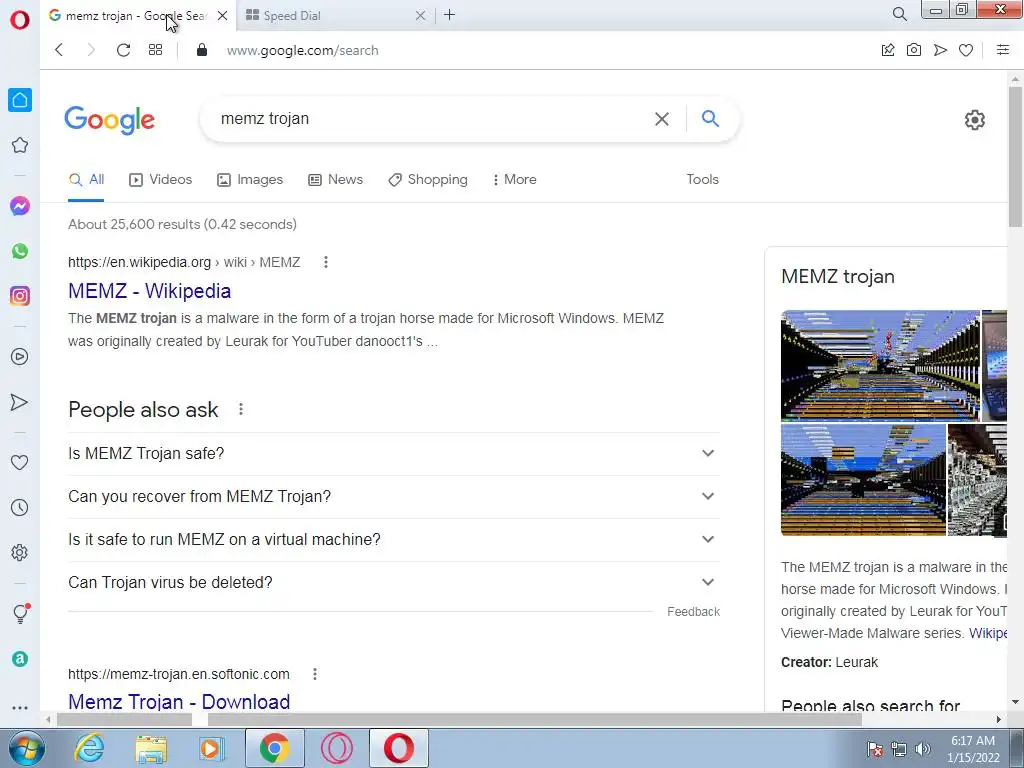Launch Internet Explorer from the taskbar

(89, 748)
